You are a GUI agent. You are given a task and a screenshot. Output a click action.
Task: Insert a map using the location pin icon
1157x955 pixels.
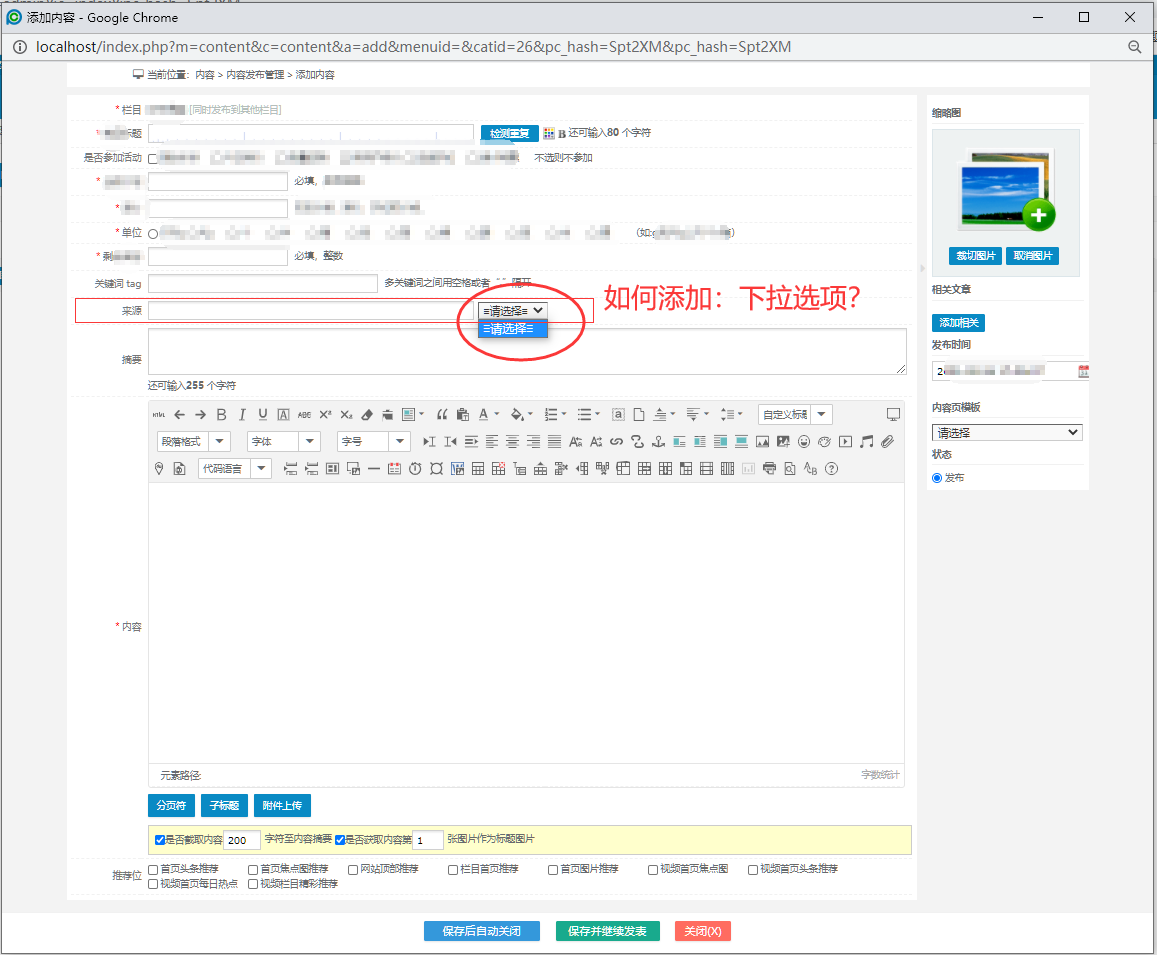(x=159, y=469)
